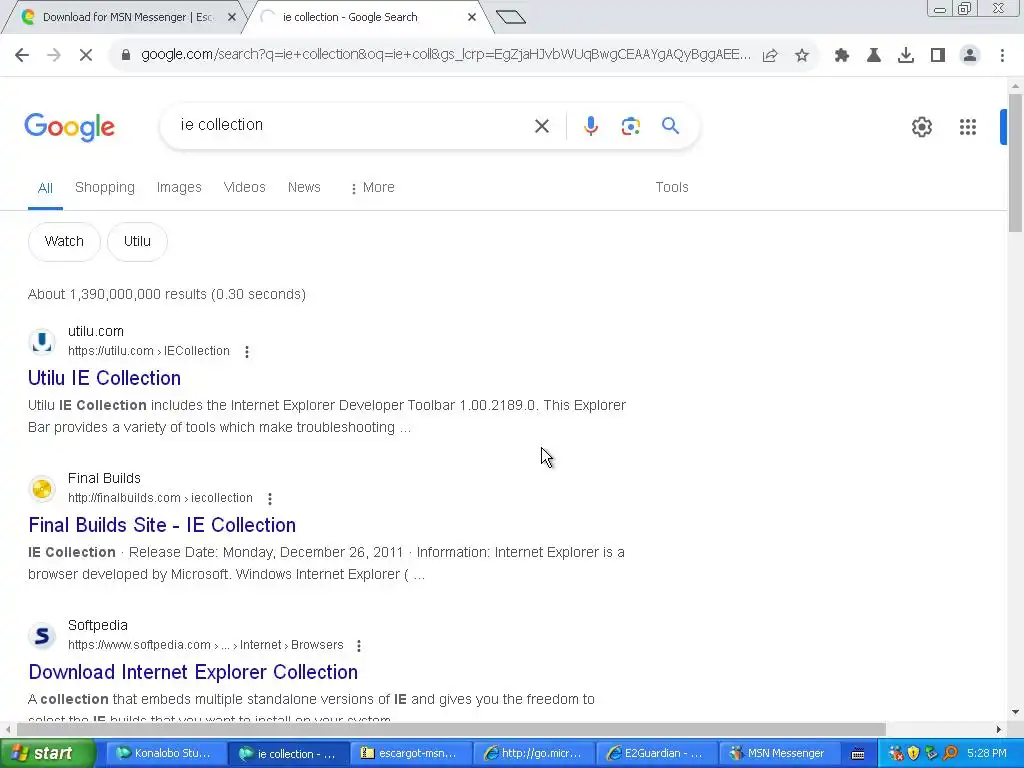Go to Google homepage via logo

click(69, 127)
